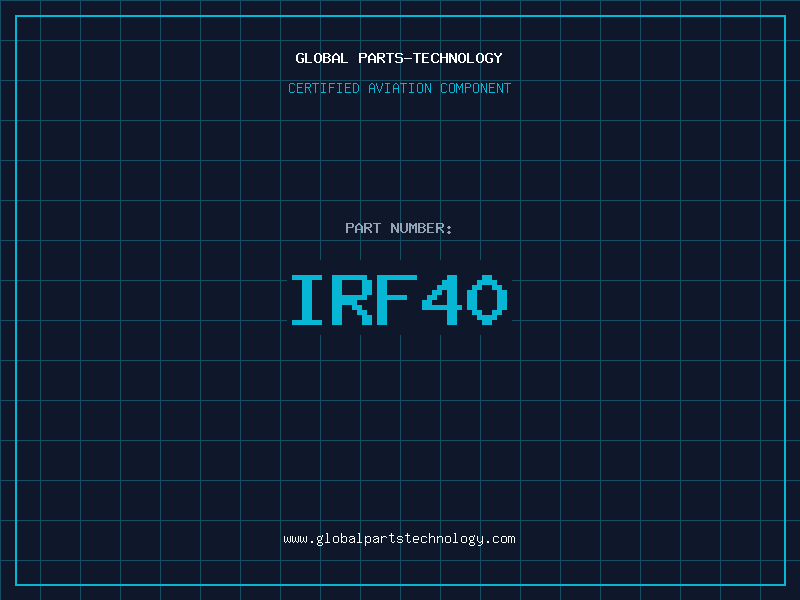Click the word GLOBAL in the header
800x600 pixels.
coord(322,58)
